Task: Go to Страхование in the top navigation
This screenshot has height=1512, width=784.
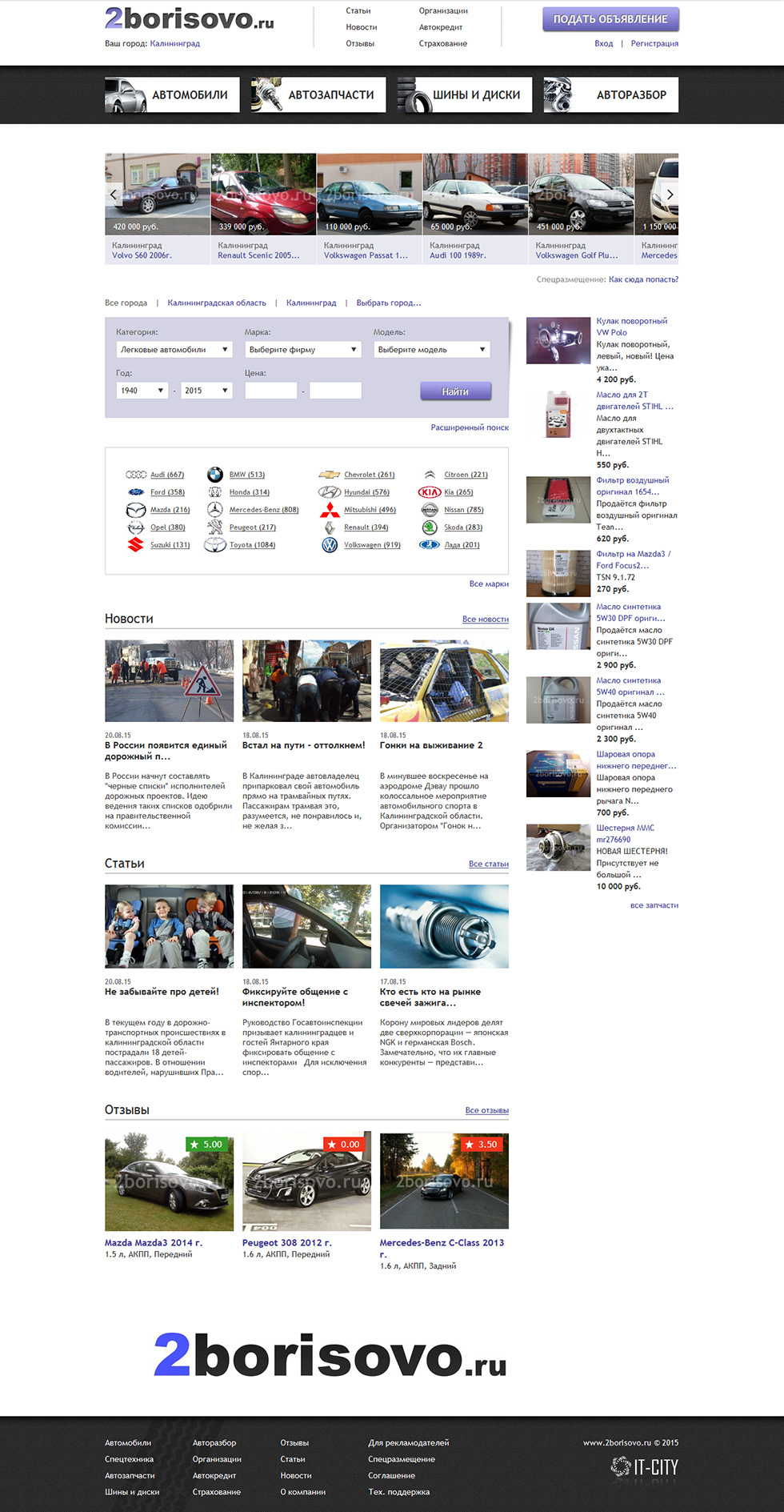Action: pos(443,43)
